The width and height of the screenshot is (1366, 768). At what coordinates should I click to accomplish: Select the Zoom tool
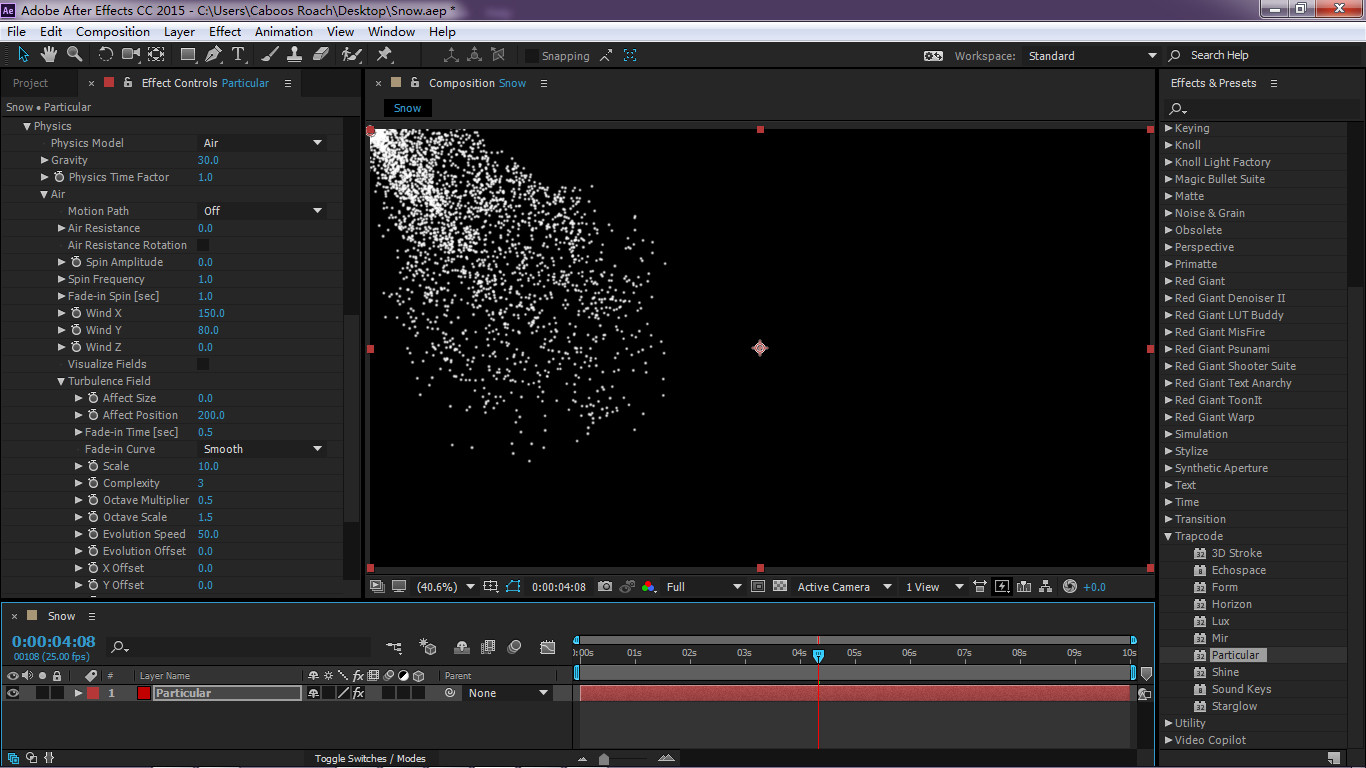pyautogui.click(x=74, y=54)
